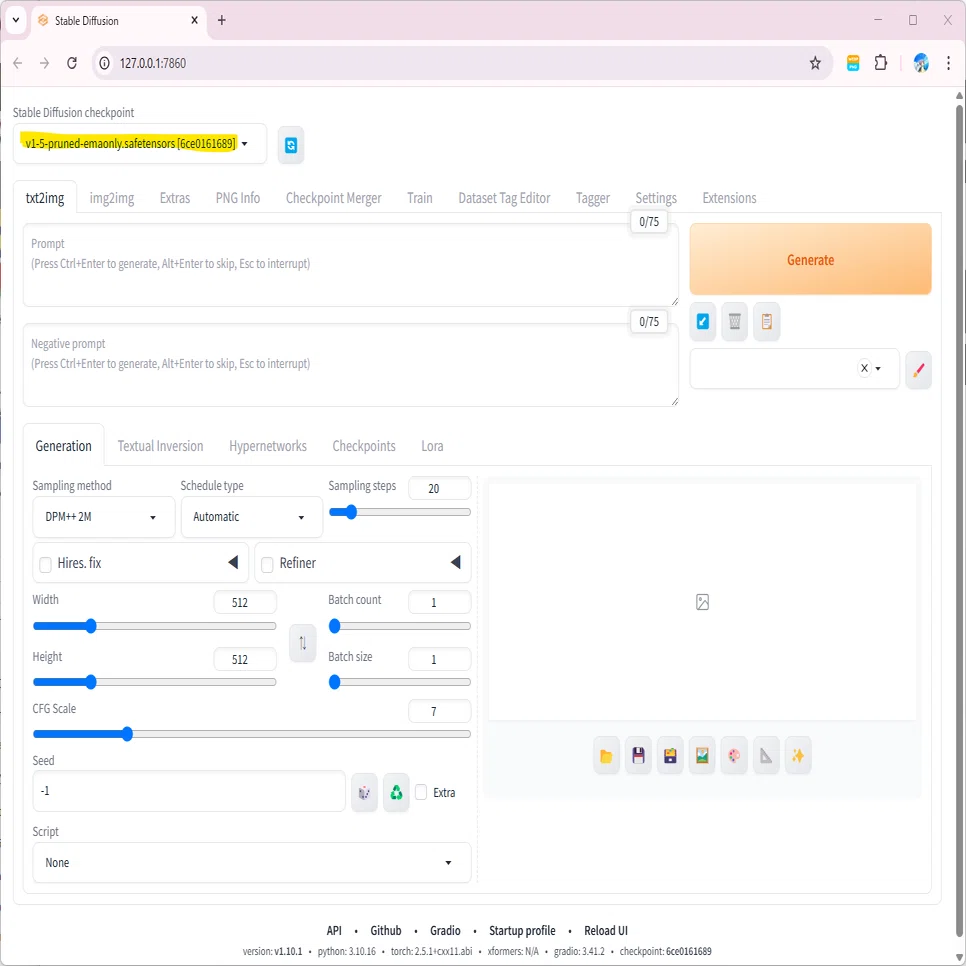Open the Settings tab
Image resolution: width=966 pixels, height=966 pixels.
656,198
